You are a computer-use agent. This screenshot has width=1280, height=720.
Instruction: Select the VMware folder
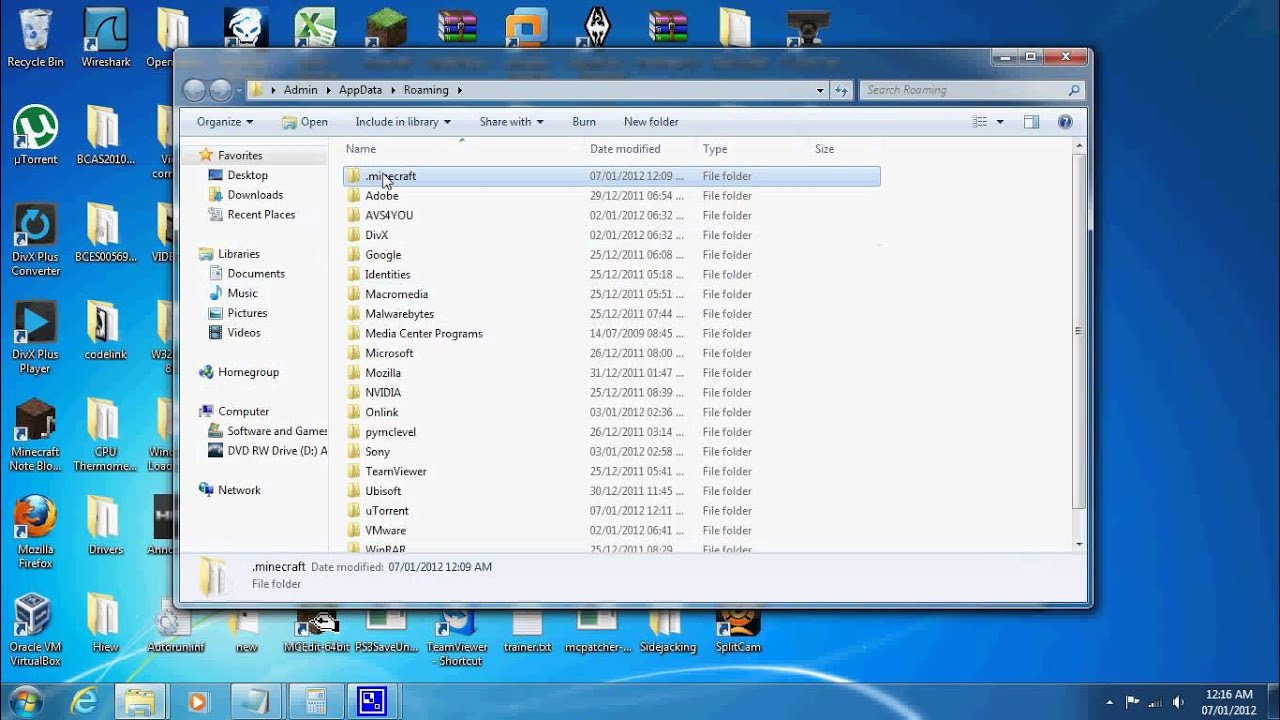click(385, 531)
